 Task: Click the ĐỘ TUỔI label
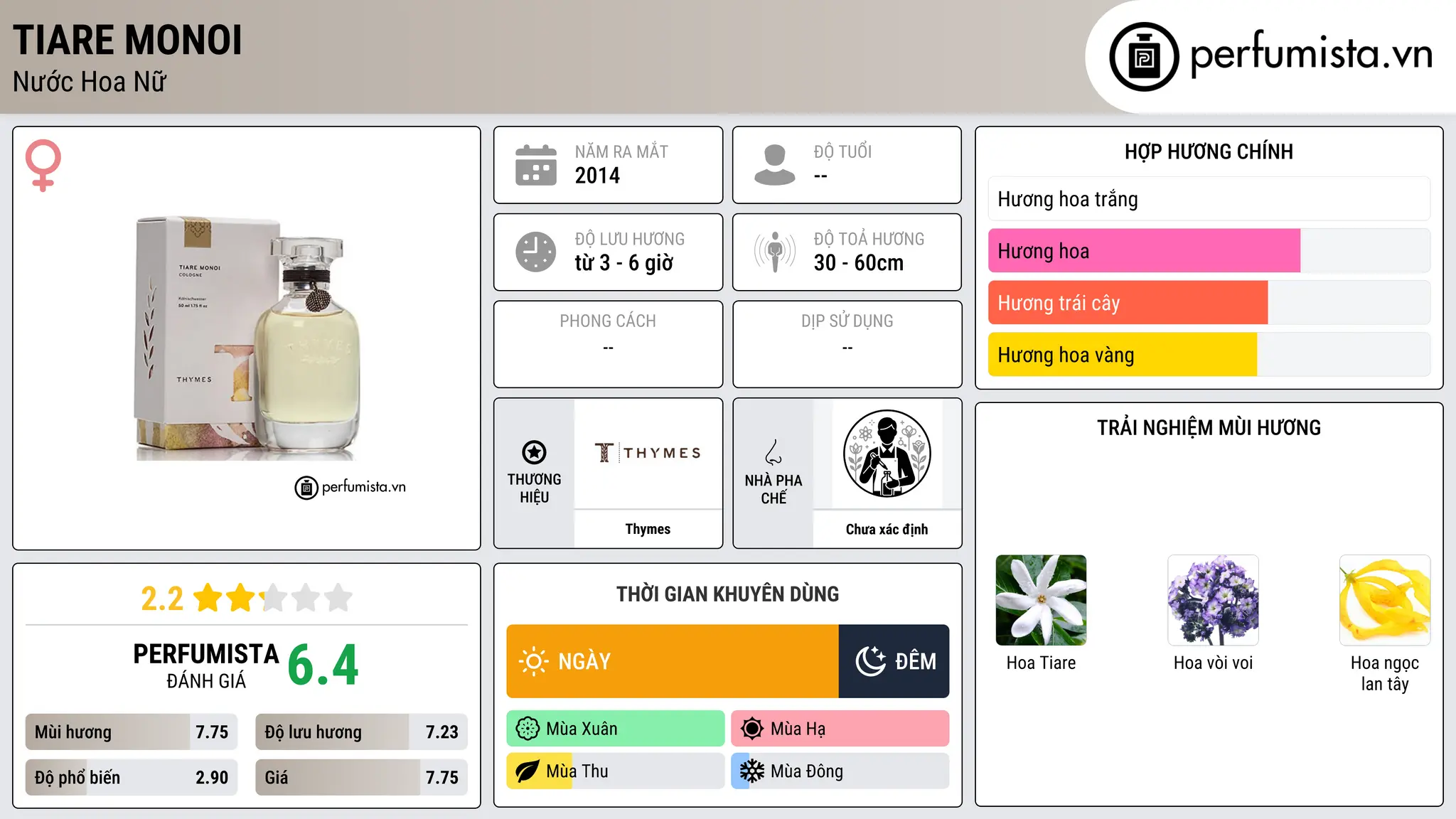[842, 151]
